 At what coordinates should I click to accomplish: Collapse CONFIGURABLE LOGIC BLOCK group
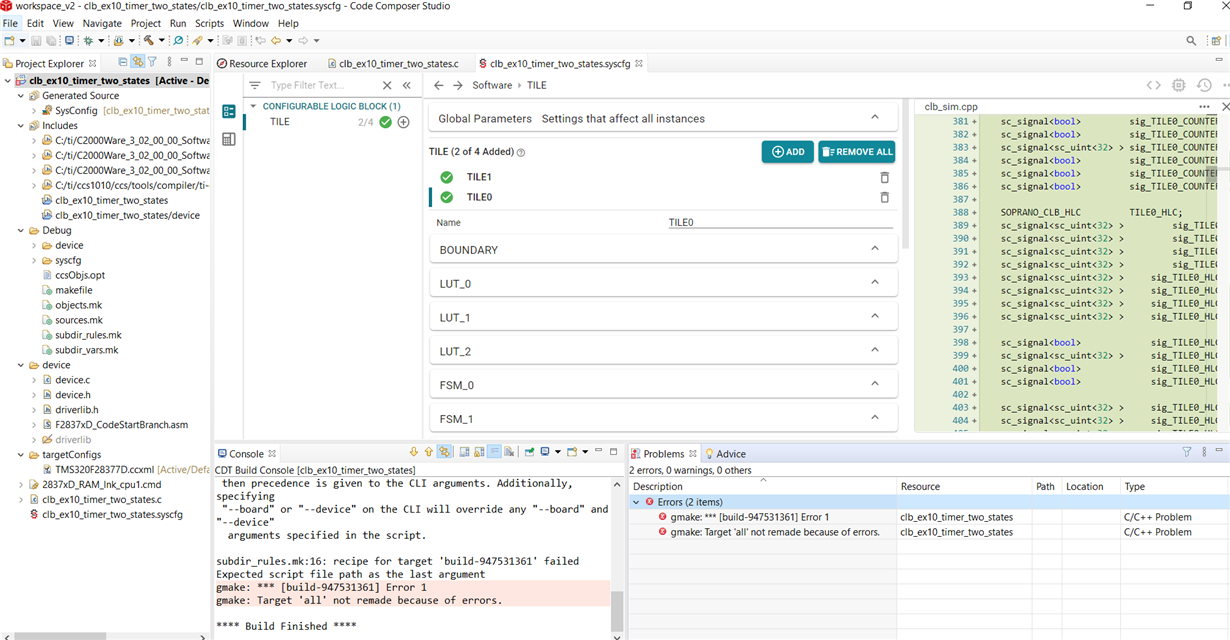[253, 106]
